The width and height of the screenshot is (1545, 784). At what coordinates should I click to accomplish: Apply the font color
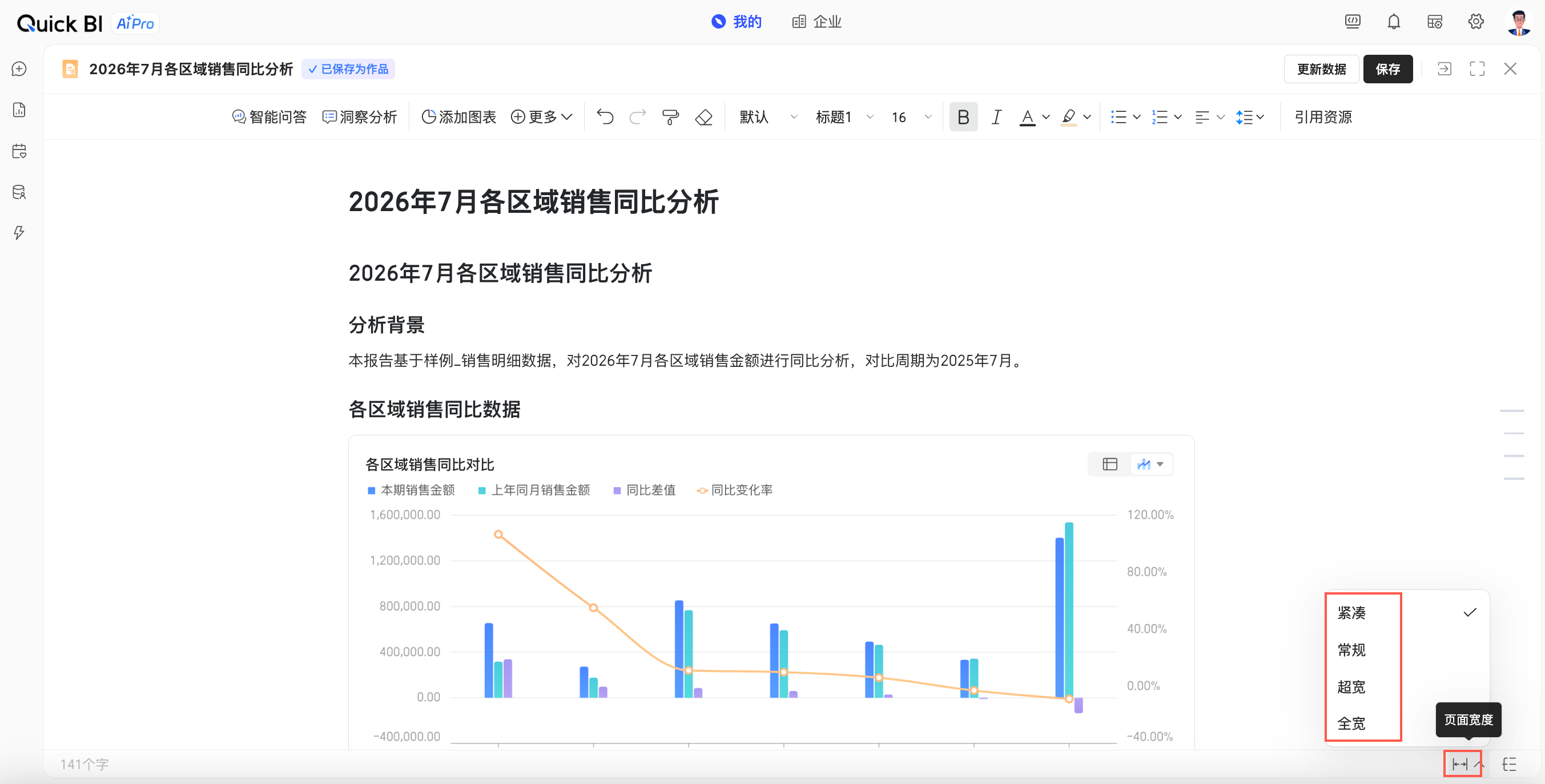point(1027,117)
